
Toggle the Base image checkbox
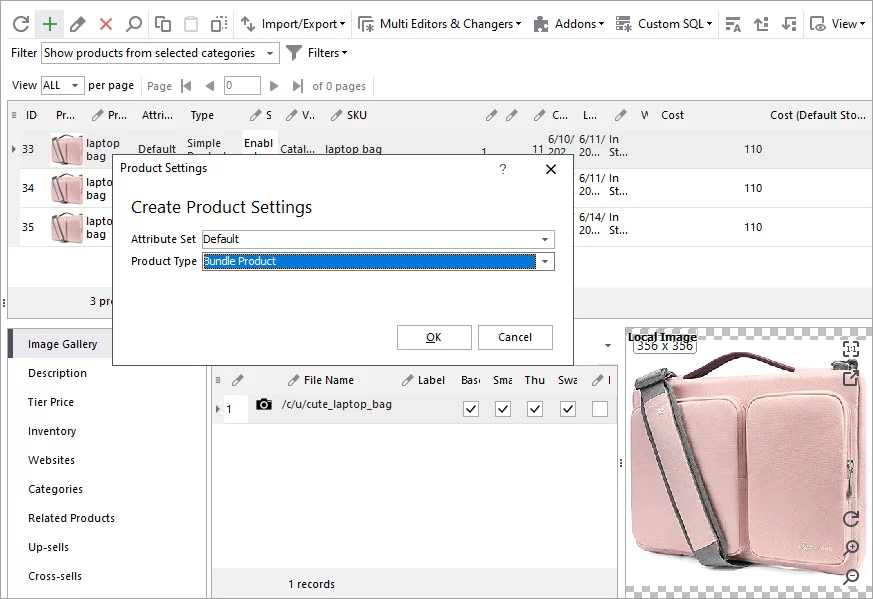(471, 409)
